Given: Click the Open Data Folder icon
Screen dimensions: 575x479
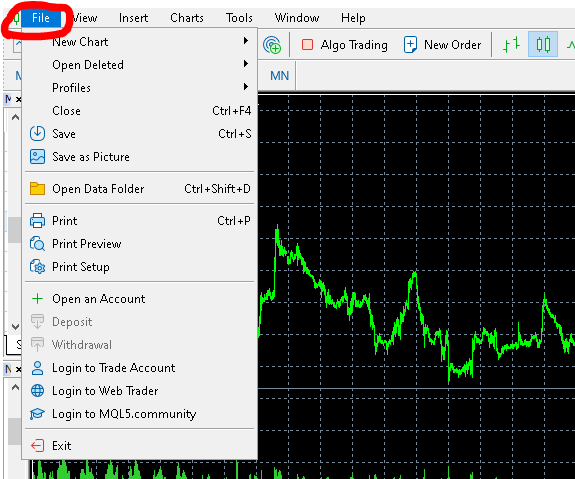Looking at the screenshot, I should pyautogui.click(x=37, y=189).
